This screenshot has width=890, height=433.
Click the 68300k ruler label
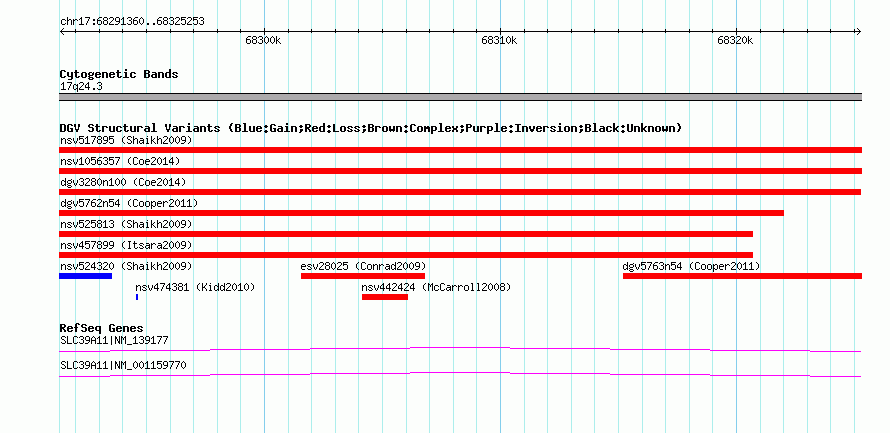tap(263, 40)
